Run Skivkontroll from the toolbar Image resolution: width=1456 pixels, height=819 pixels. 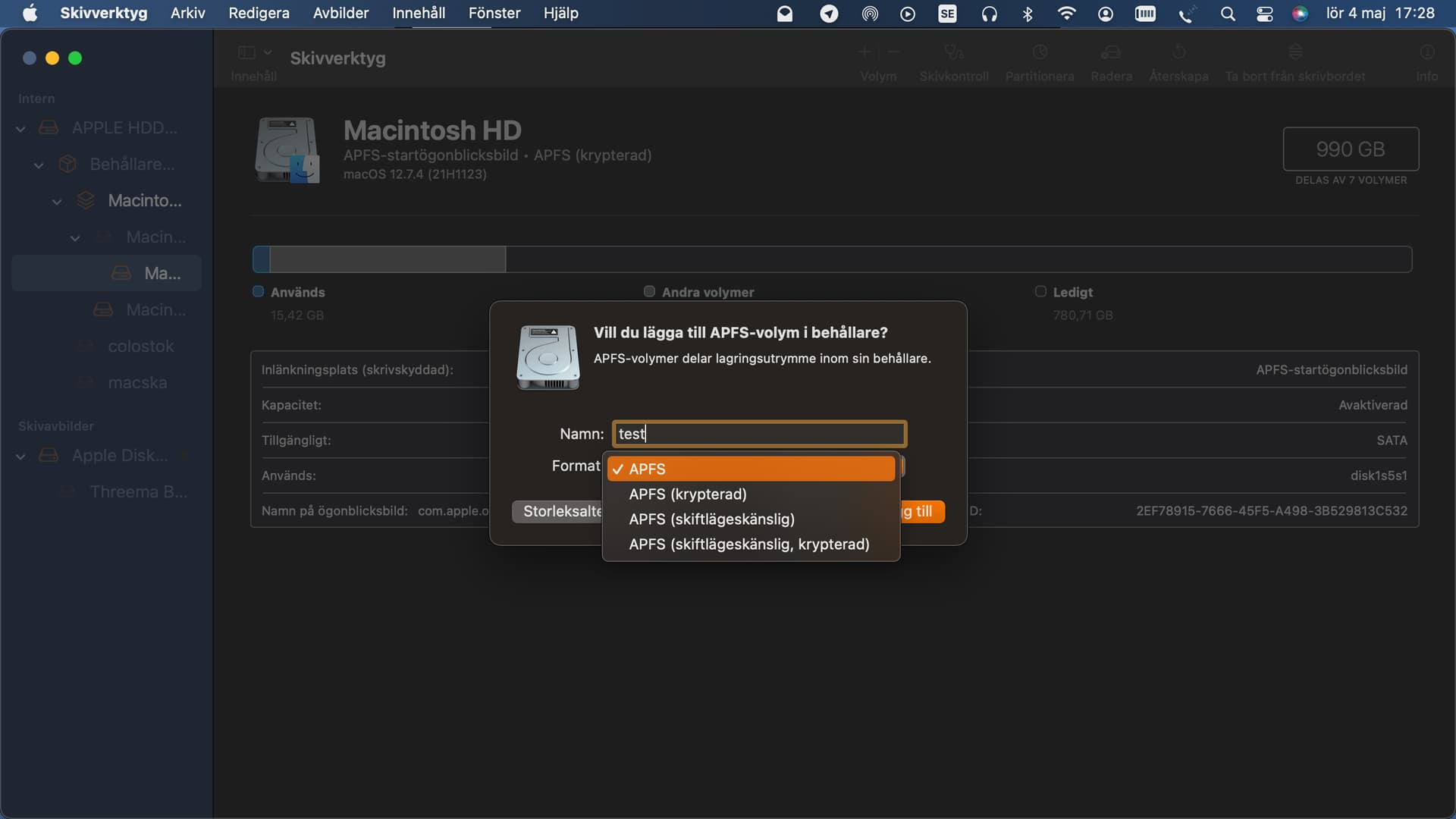tap(953, 52)
